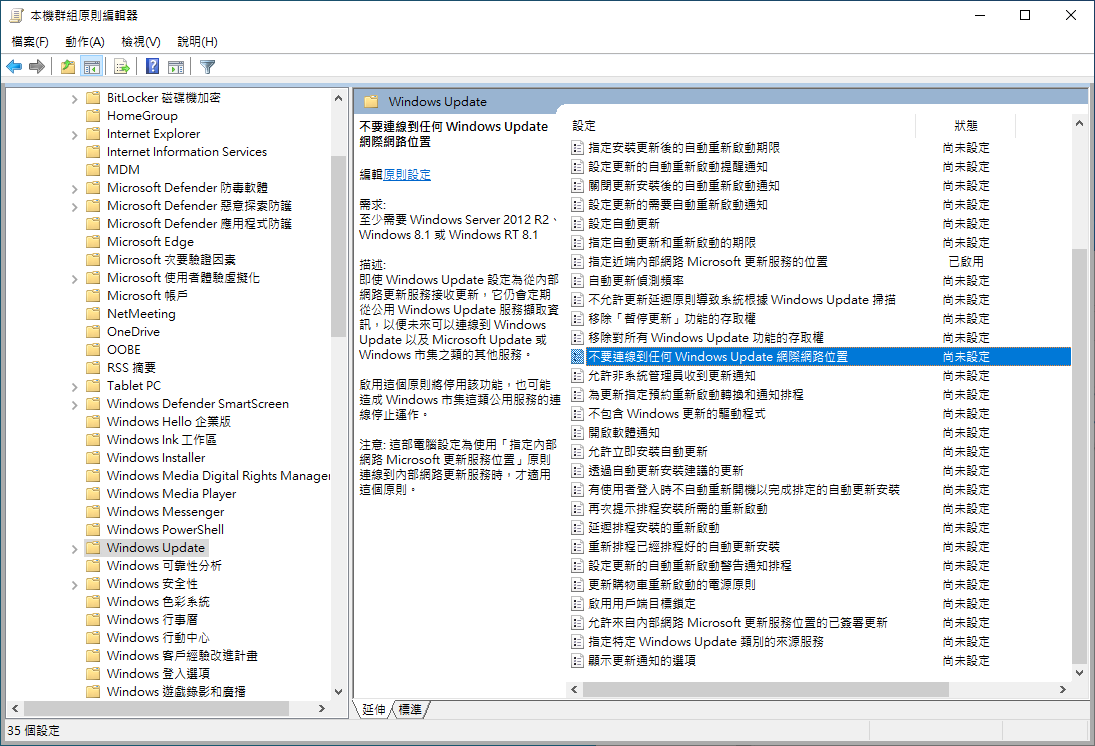Click the folder icon for Windows Installer
Screen dimensions: 1095x746
click(93, 457)
